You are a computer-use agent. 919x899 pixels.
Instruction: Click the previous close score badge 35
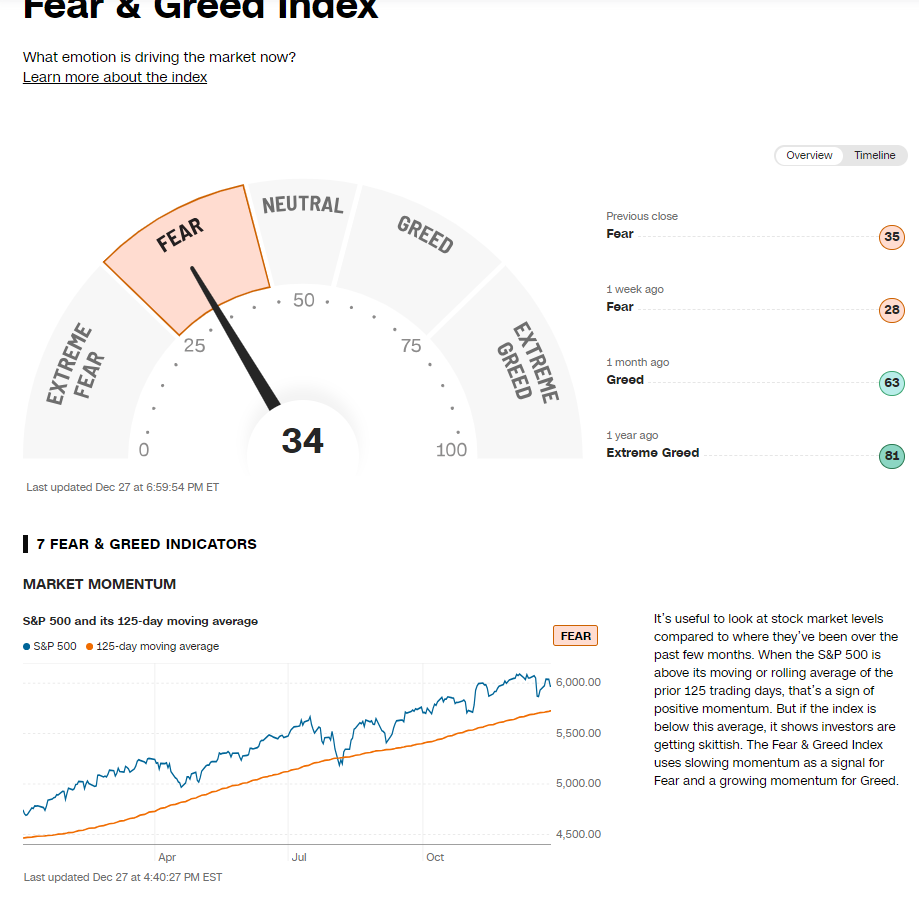[x=892, y=237]
